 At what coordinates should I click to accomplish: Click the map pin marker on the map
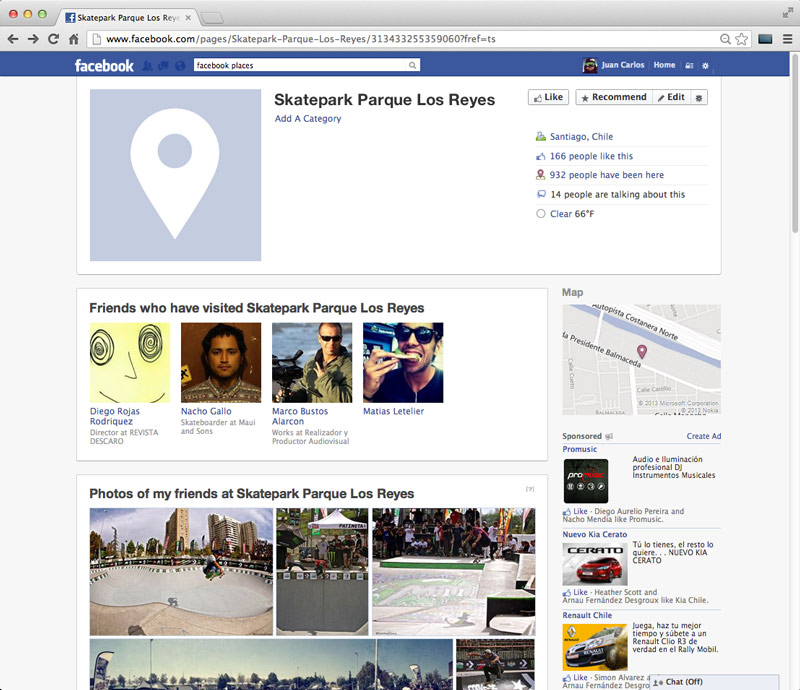(x=642, y=351)
